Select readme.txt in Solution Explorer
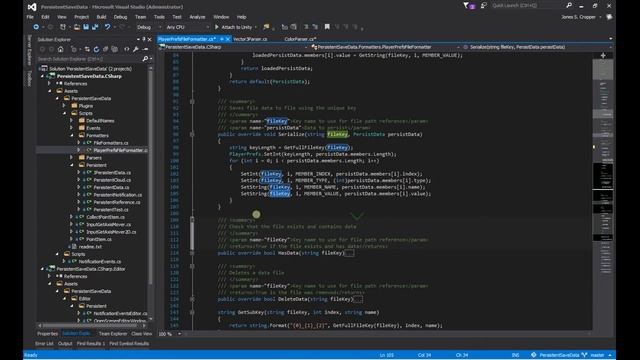This screenshot has width=640, height=360. (90, 247)
